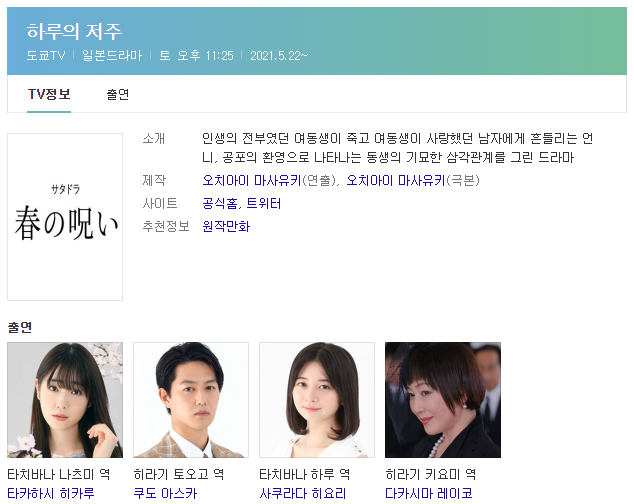Click the 도쿄TV channel label
634x504 pixels.
pos(46,55)
